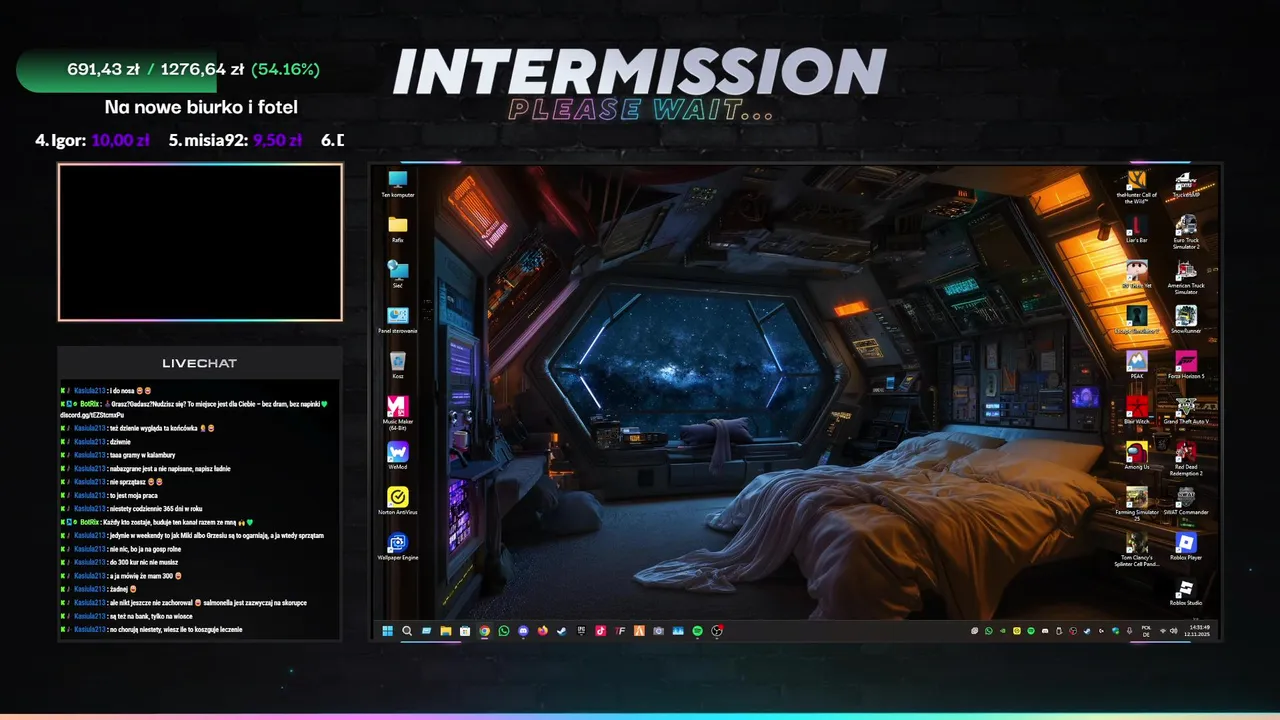Click donor entry '4. Igor: 10,00 zł'
This screenshot has width=1280, height=720.
(92, 140)
